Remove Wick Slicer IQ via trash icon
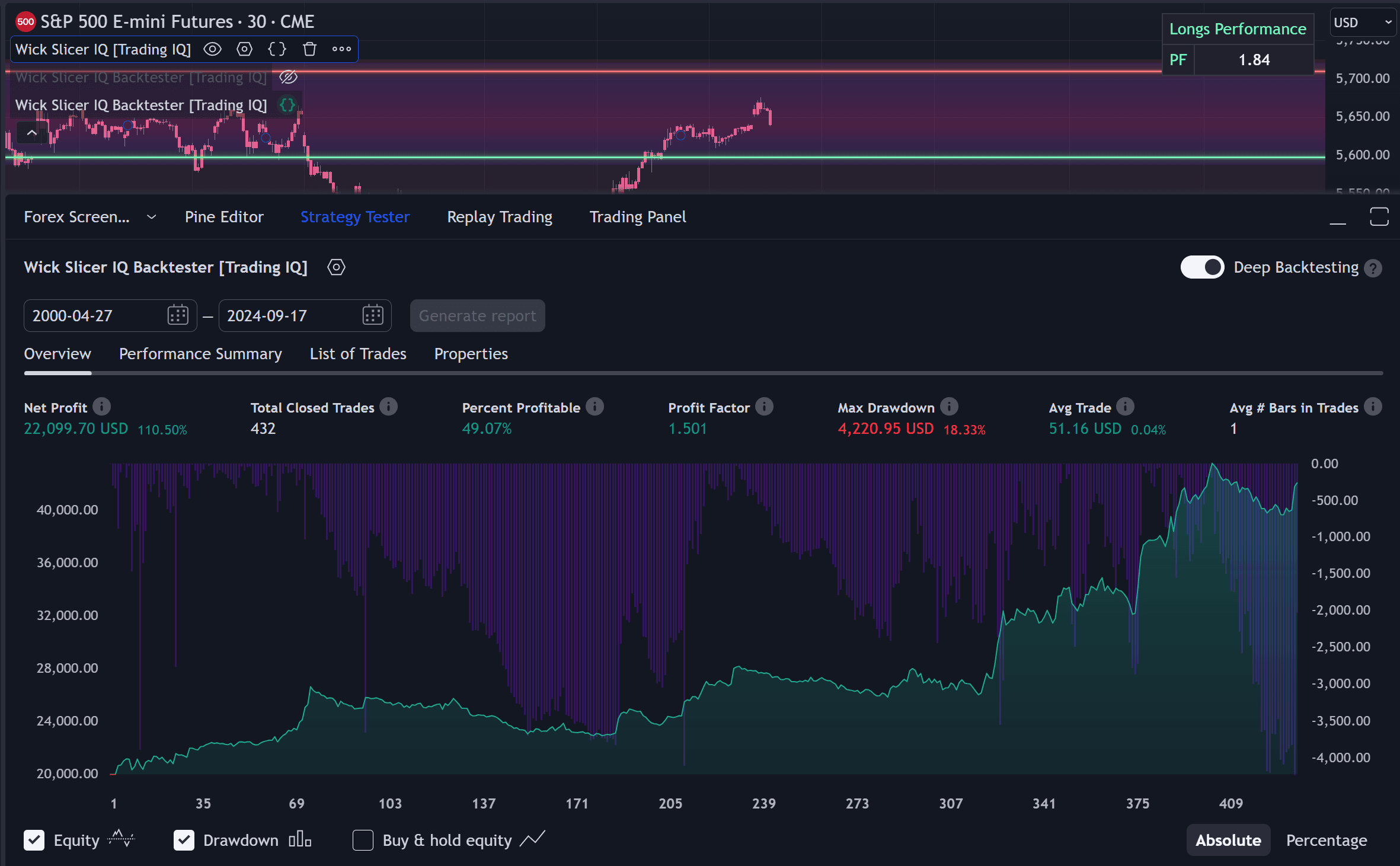The width and height of the screenshot is (1400, 866). (x=309, y=49)
